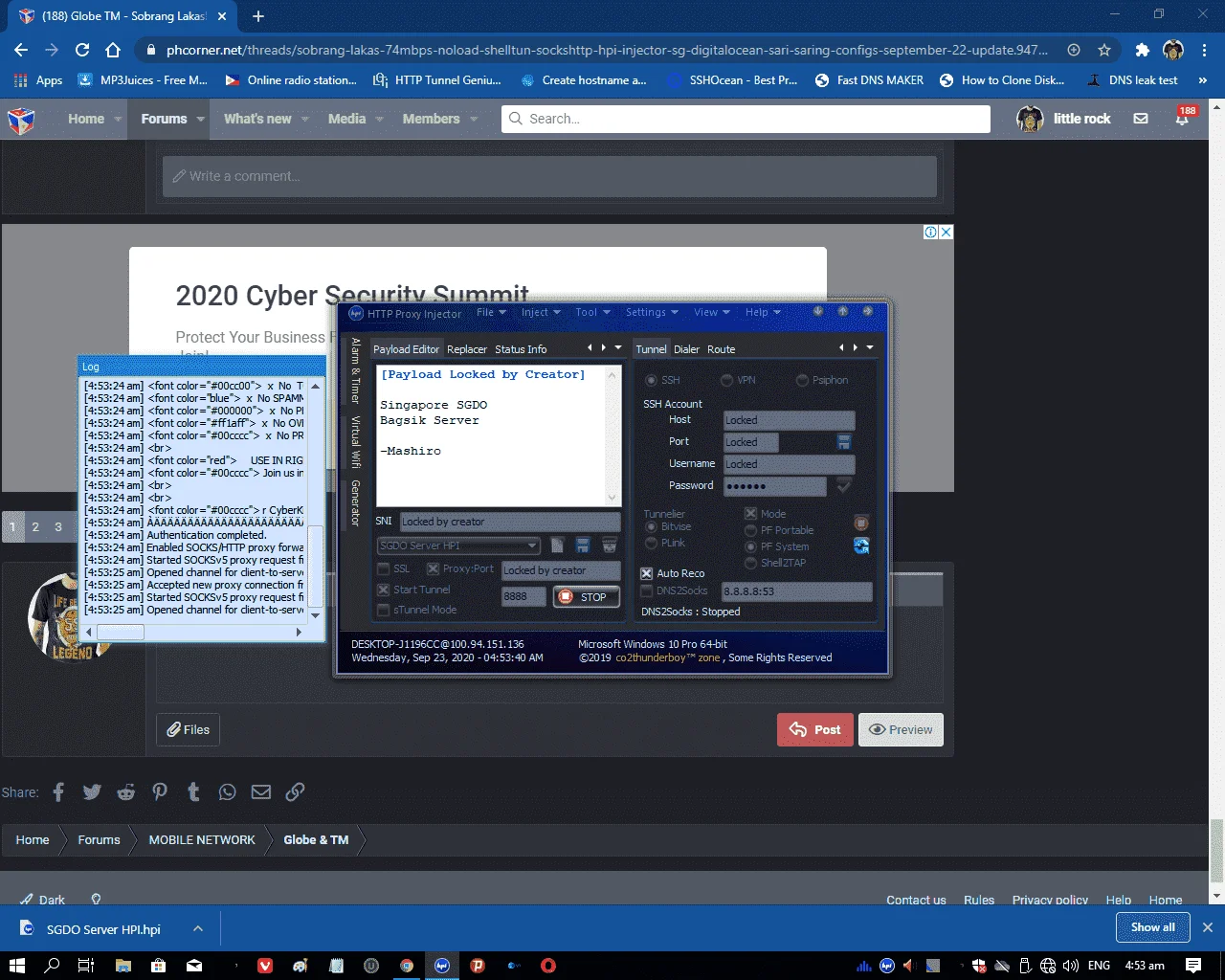Click the save icon beside SSH Port
The image size is (1225, 980).
pos(844,442)
